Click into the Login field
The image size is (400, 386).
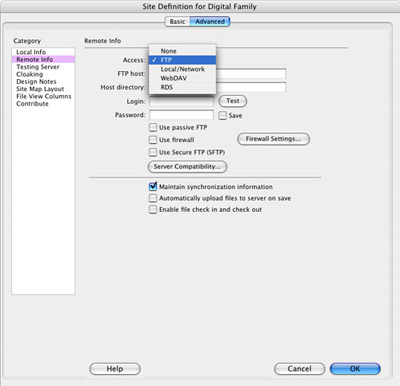(x=181, y=101)
